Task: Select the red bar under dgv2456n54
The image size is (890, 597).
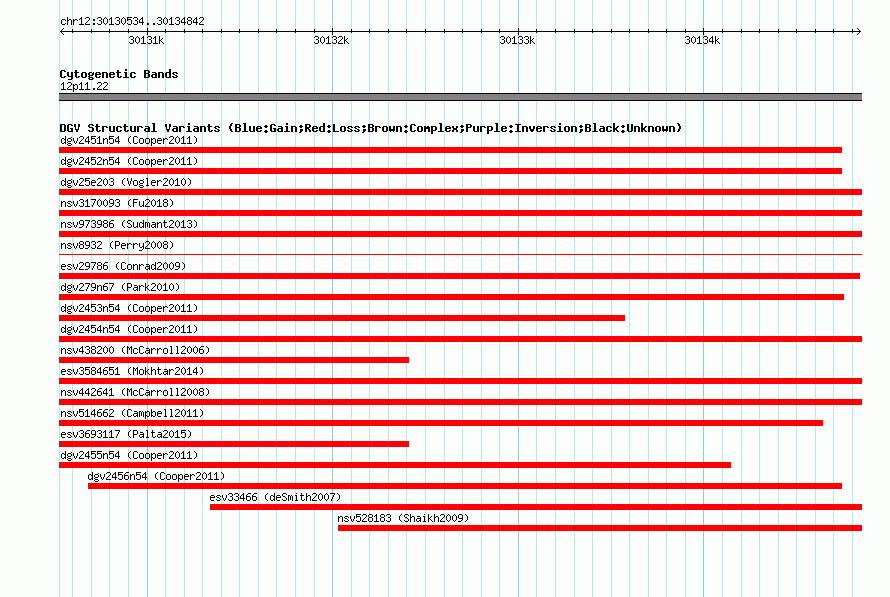Action: [465, 486]
